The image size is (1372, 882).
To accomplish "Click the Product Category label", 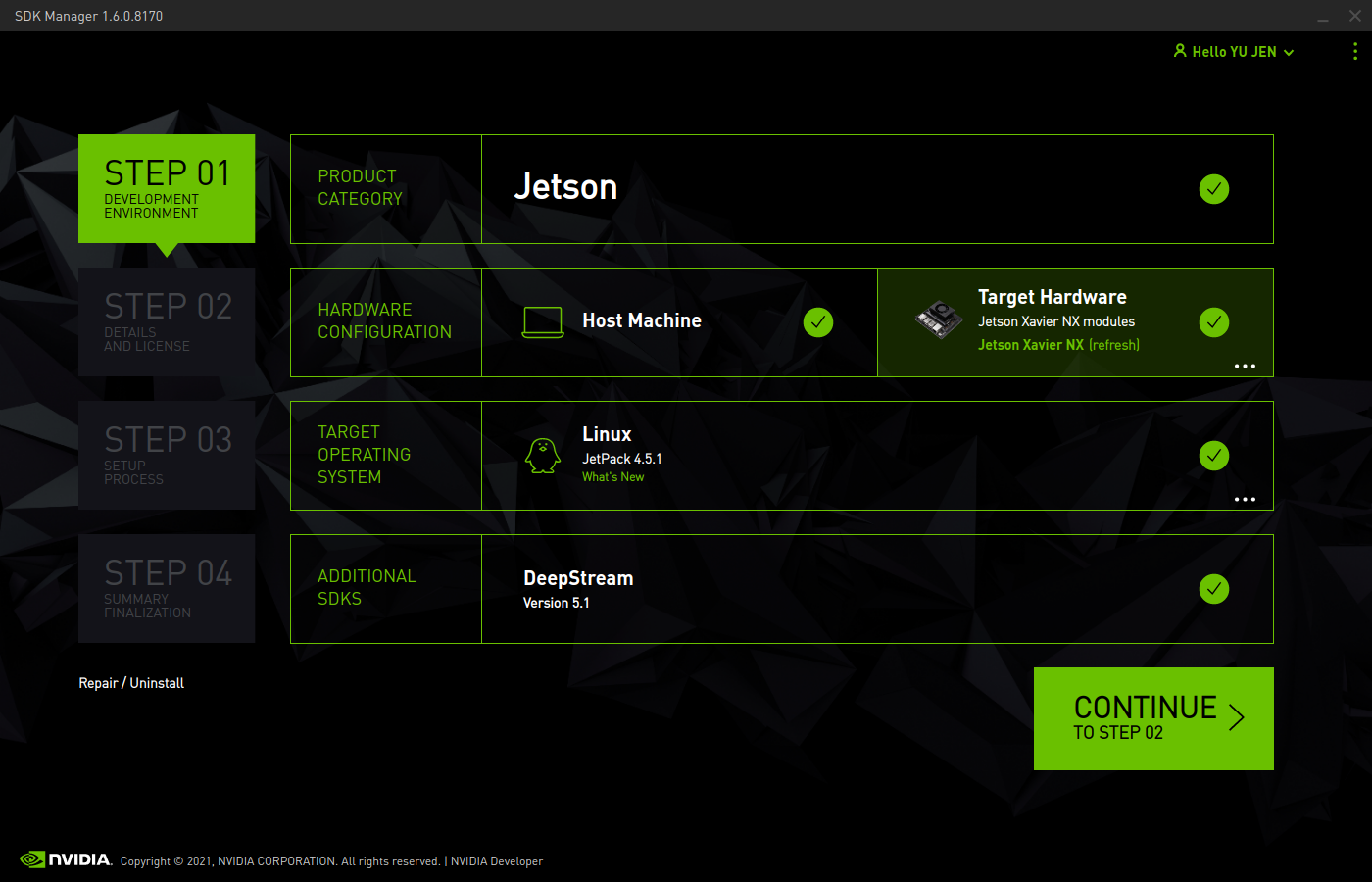I will click(x=360, y=187).
